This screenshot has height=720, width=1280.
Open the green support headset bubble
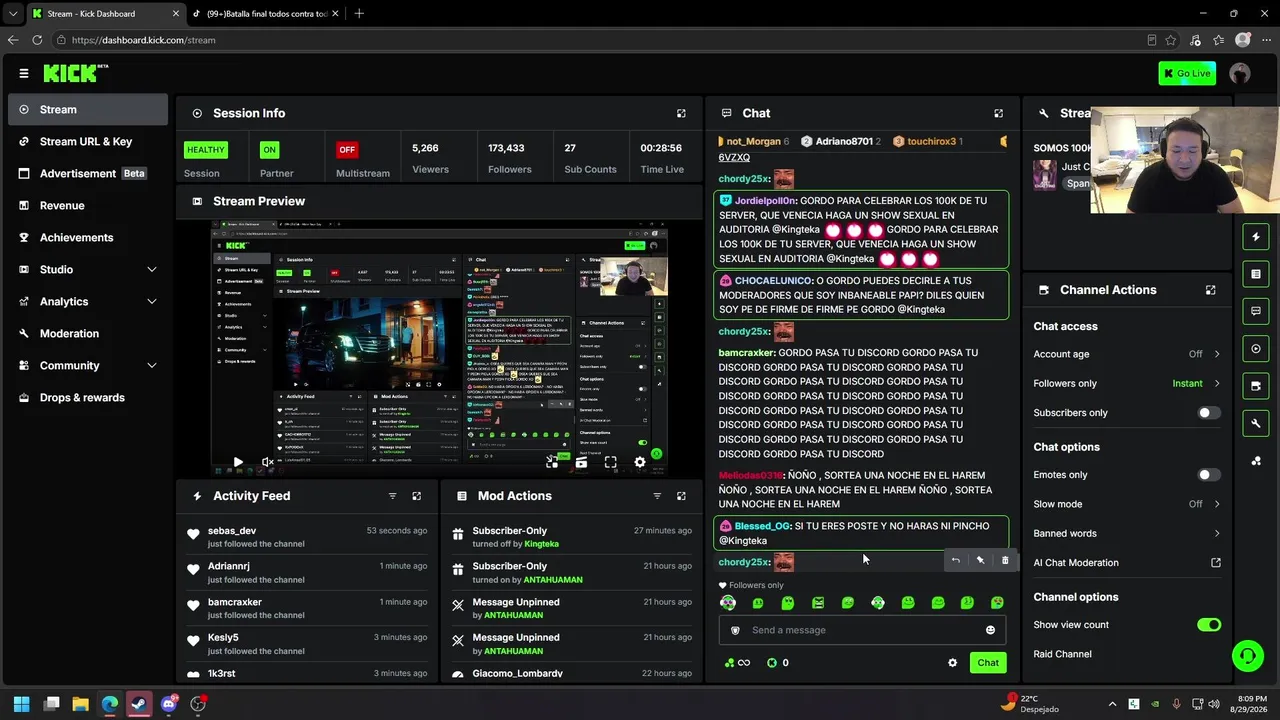pyautogui.click(x=1247, y=656)
